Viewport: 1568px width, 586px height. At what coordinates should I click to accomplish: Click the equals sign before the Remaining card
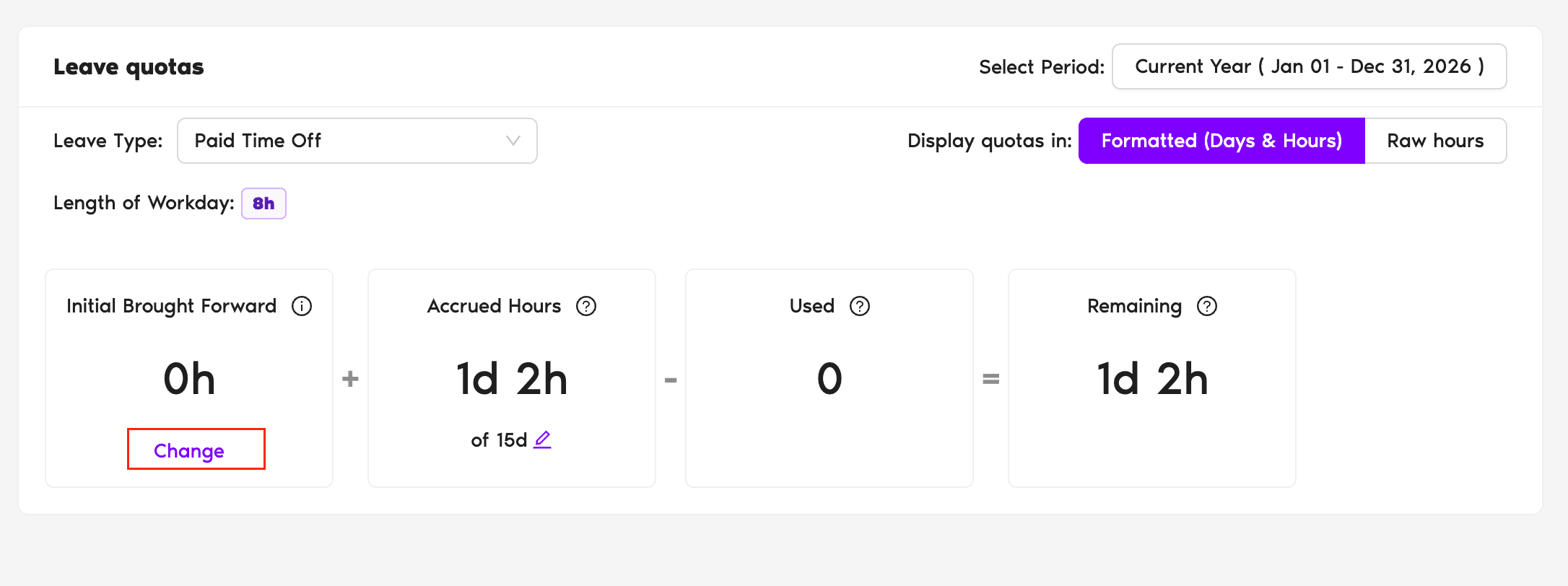pyautogui.click(x=991, y=379)
